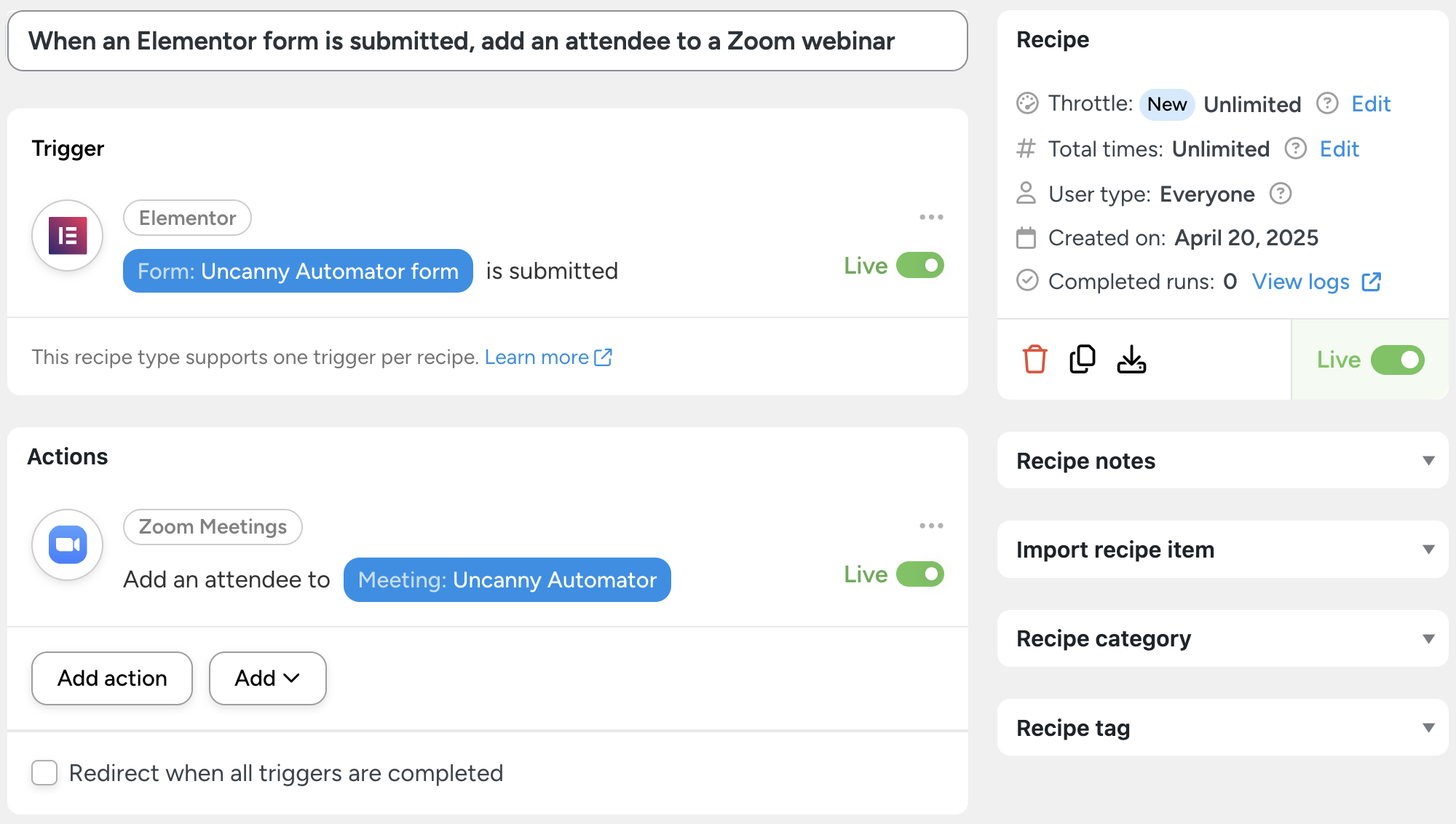The height and width of the screenshot is (824, 1456).
Task: Disable the Zoom action Live switch
Action: [920, 574]
